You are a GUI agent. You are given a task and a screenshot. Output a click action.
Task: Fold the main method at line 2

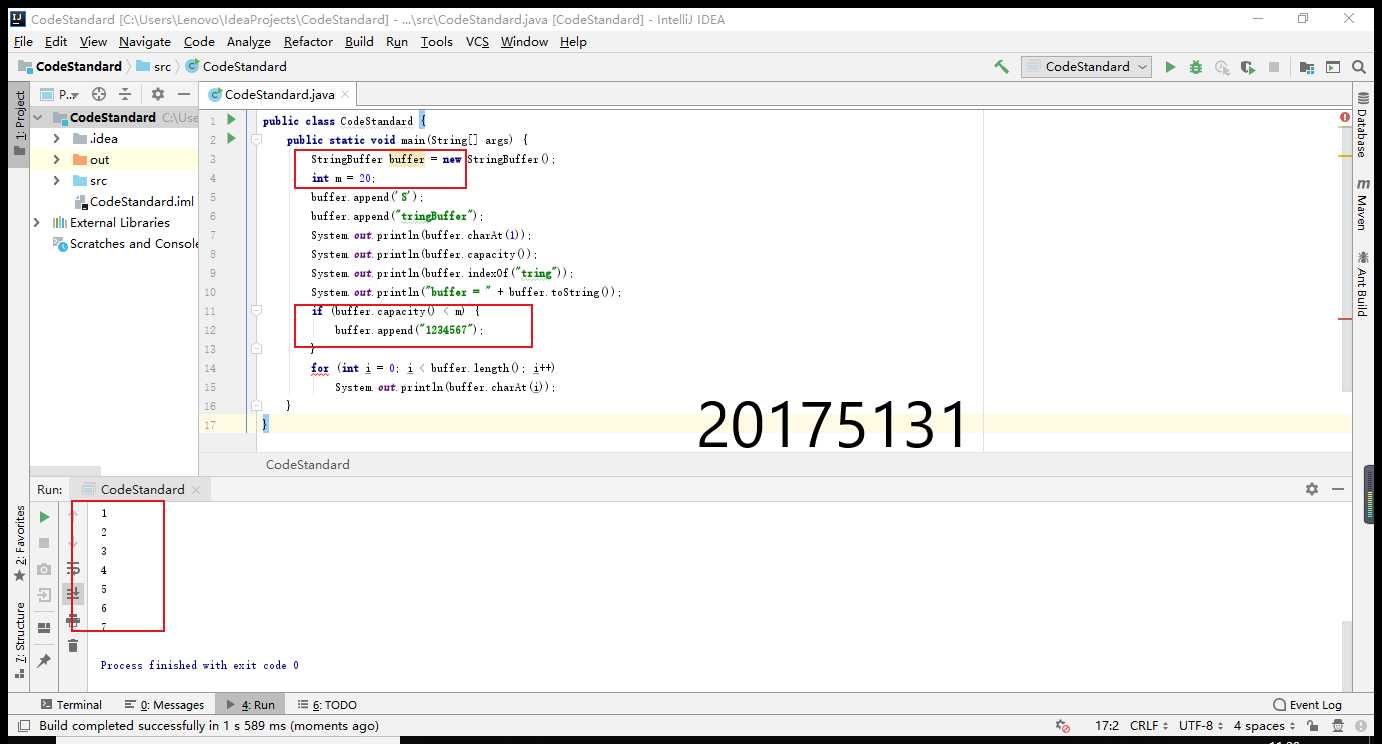256,140
